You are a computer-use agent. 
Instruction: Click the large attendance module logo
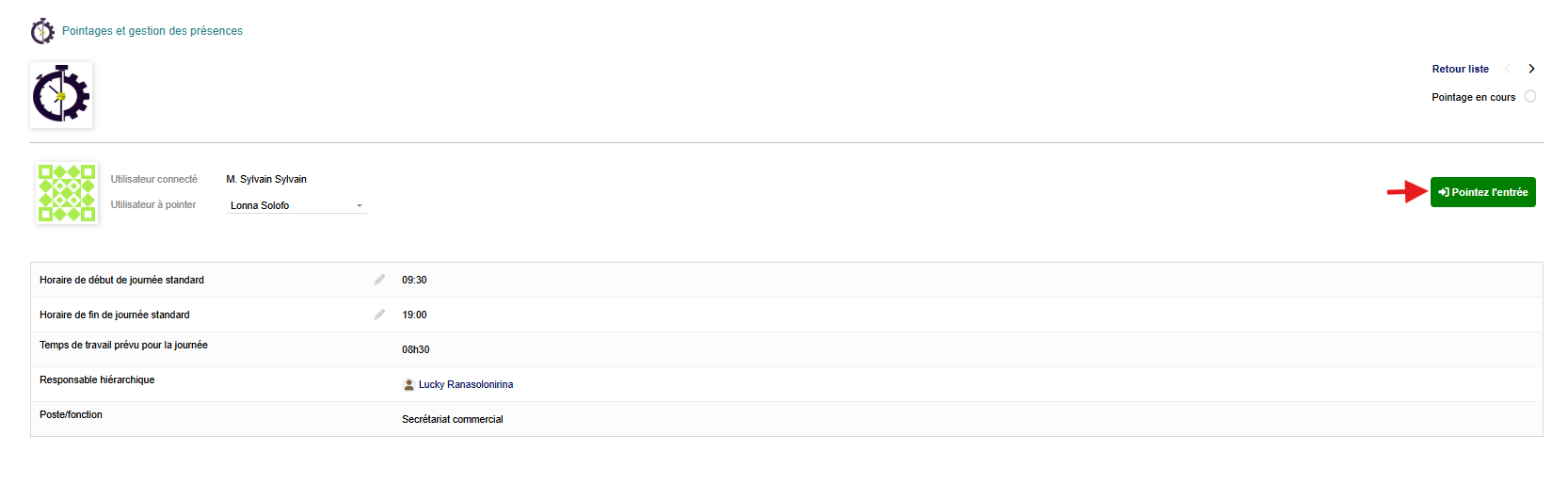click(x=61, y=95)
